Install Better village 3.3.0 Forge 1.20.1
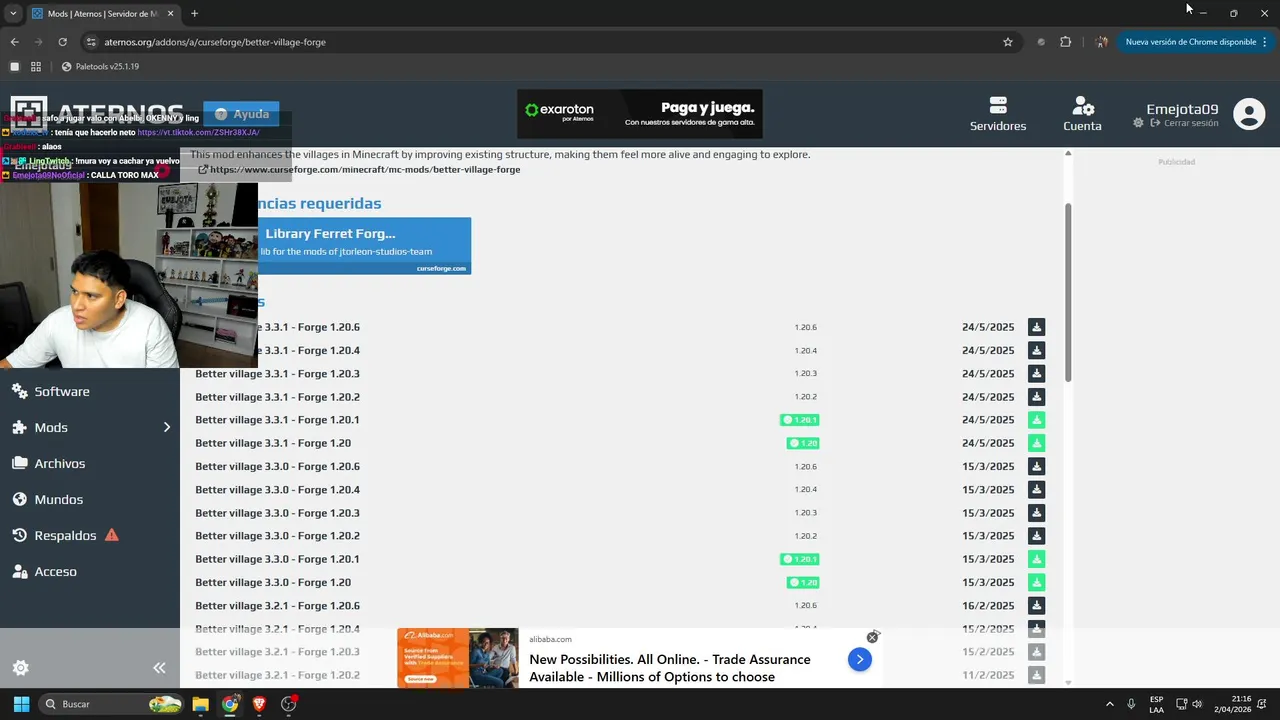The height and width of the screenshot is (720, 1280). [x=1036, y=559]
